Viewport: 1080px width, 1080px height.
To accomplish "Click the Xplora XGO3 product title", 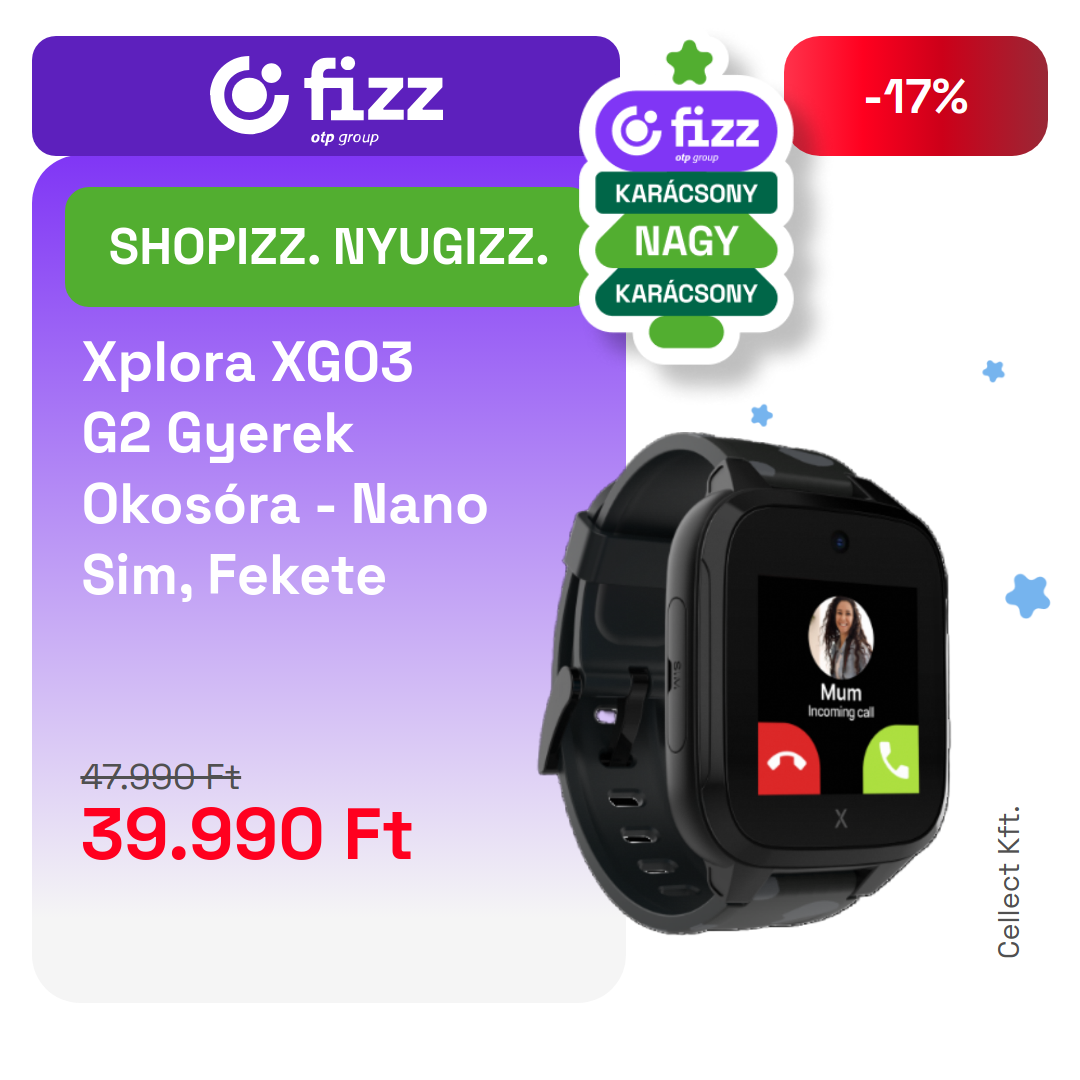I will 285,468.
